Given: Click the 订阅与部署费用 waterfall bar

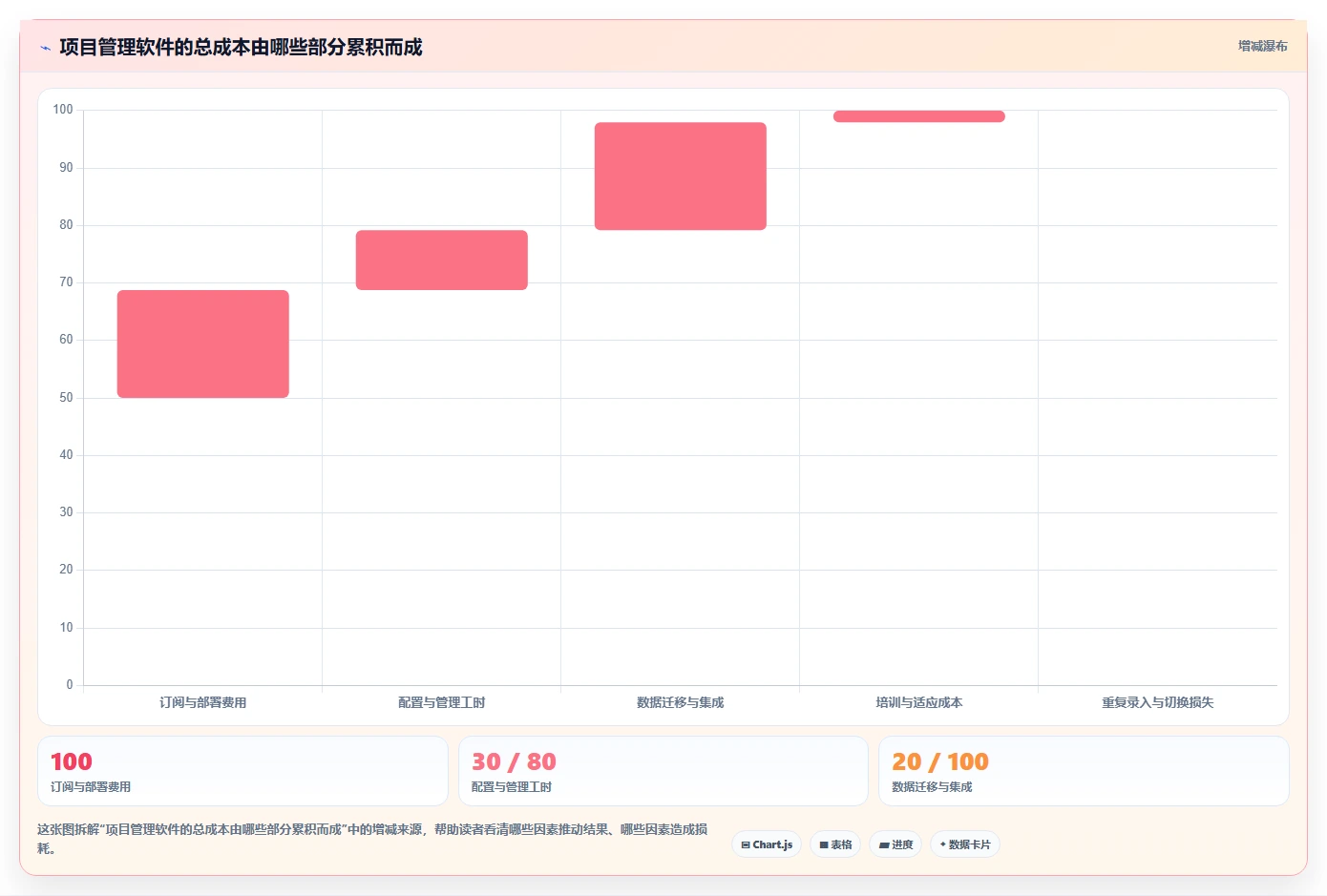Looking at the screenshot, I should click(x=203, y=344).
